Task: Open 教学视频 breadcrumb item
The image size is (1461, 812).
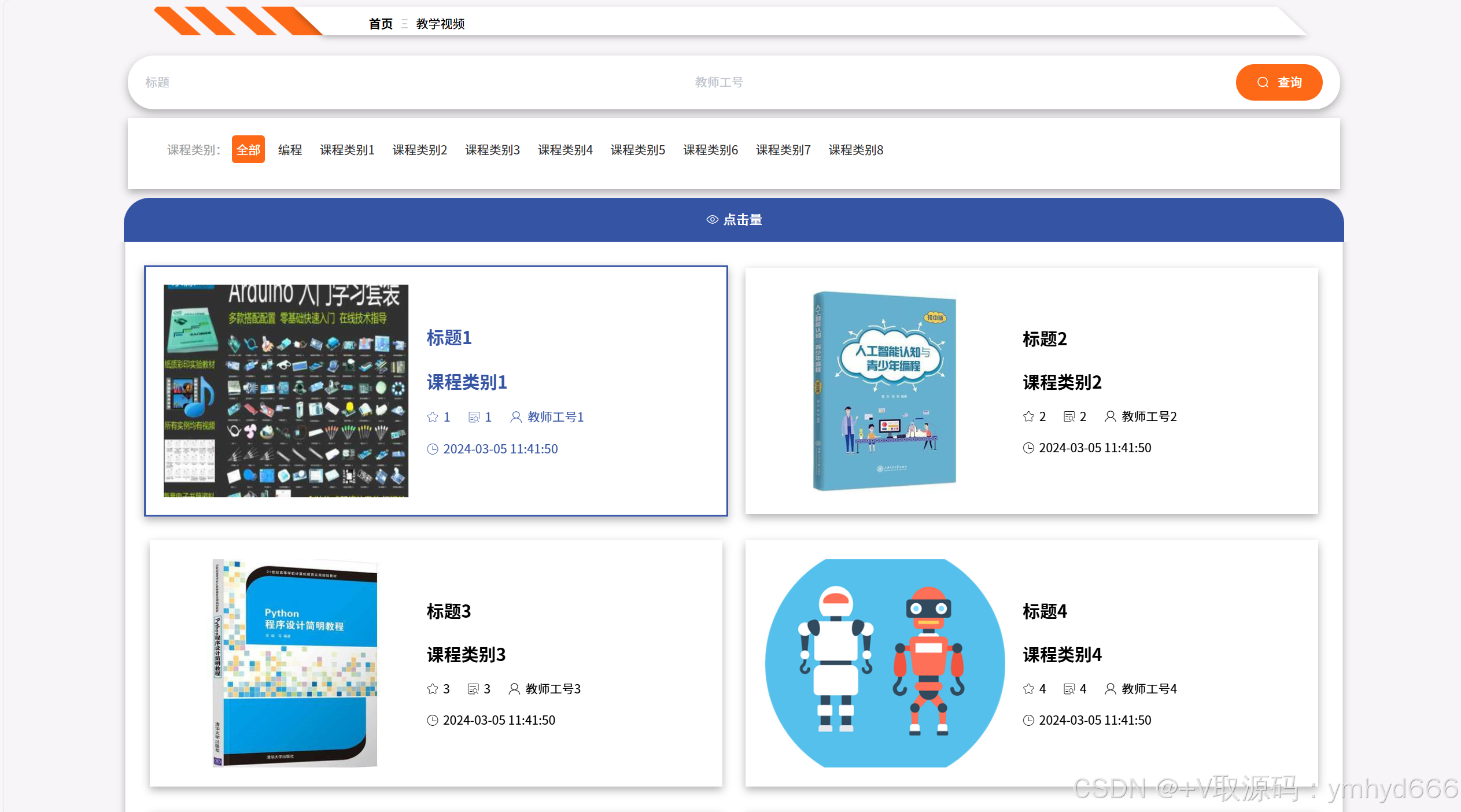Action: (x=440, y=24)
